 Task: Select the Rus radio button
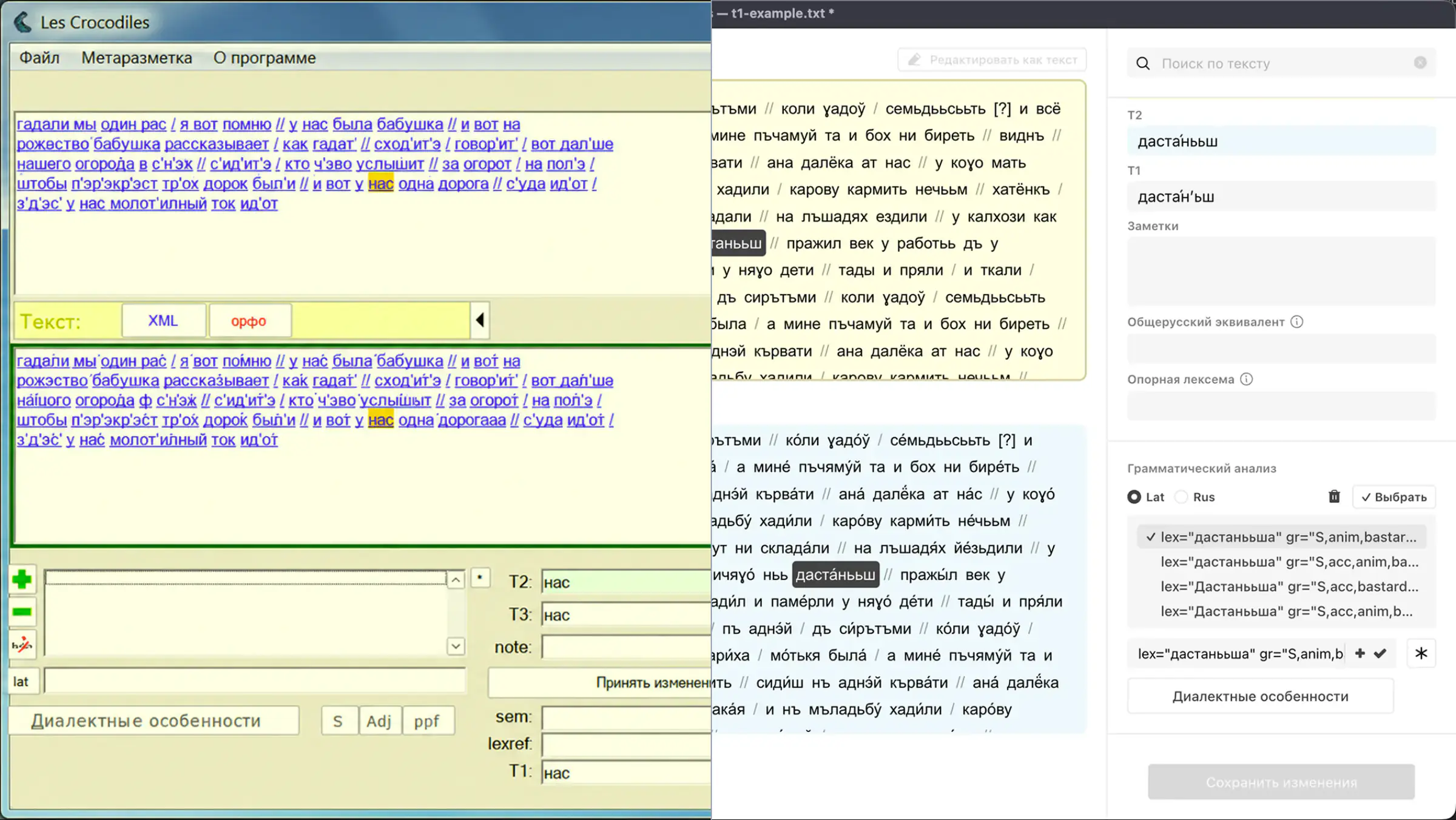point(1181,497)
